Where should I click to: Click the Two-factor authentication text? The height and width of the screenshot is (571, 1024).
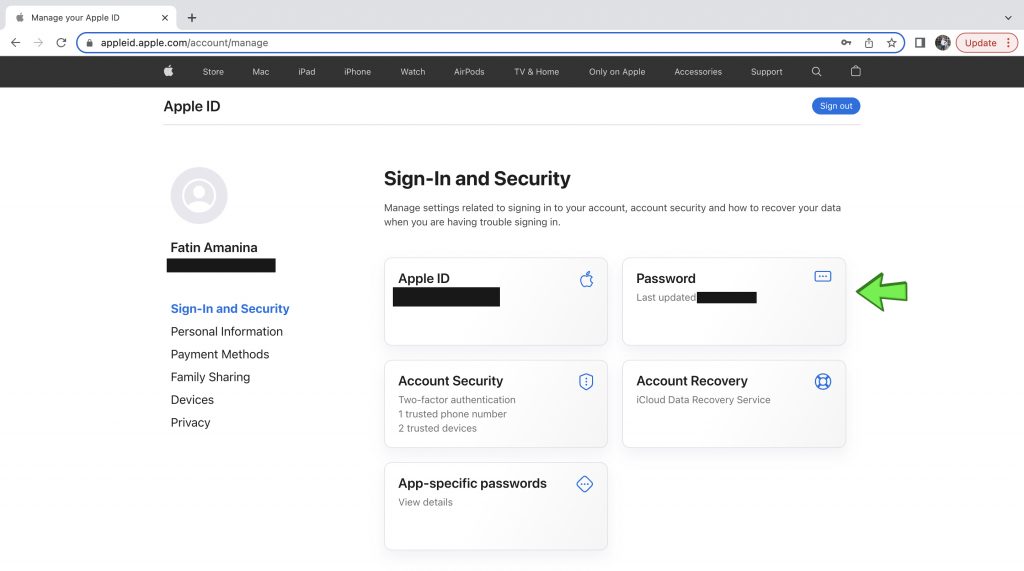coord(456,400)
